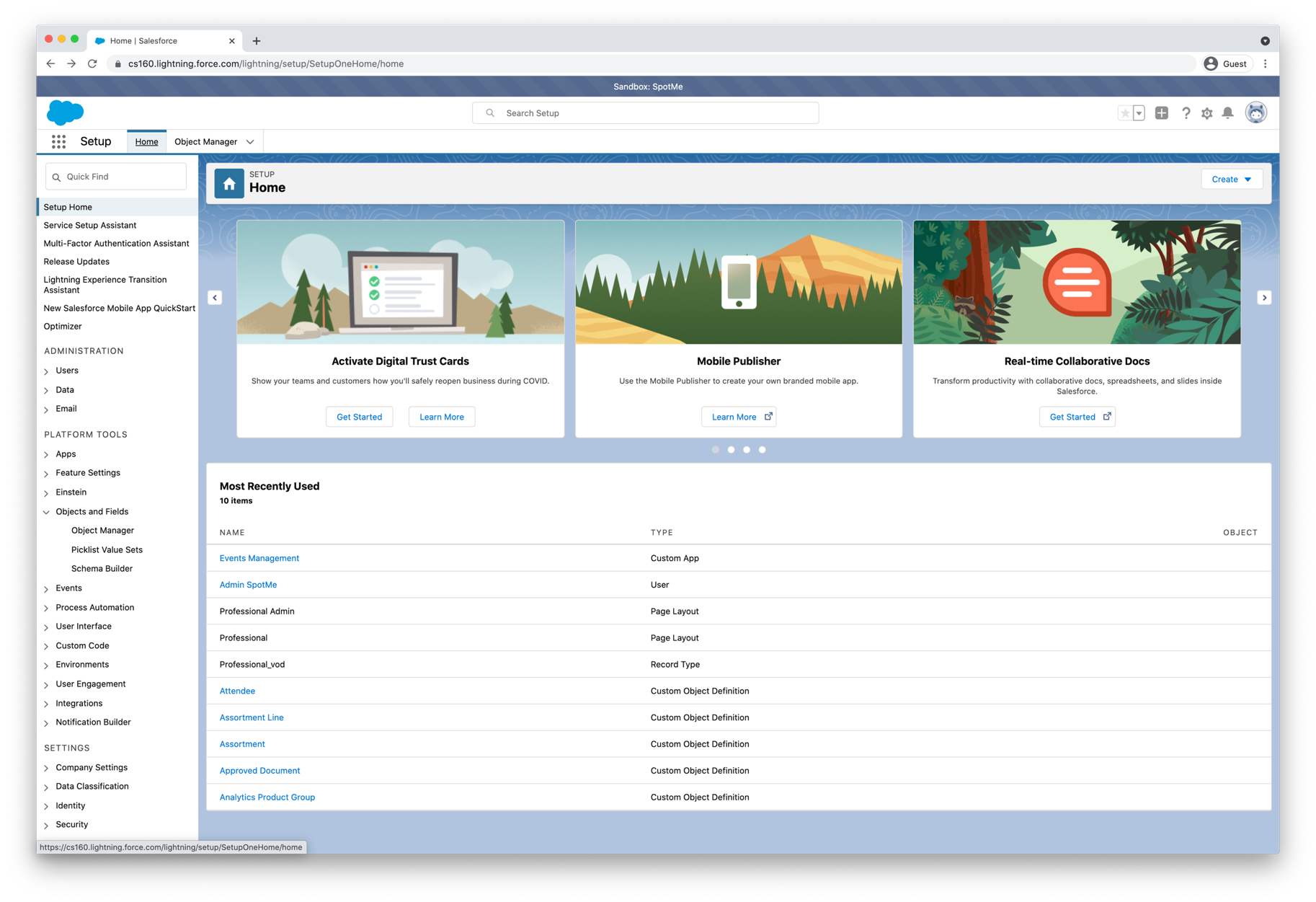The height and width of the screenshot is (902, 1316).
Task: Collapse the Objects and Fields node
Action: pos(47,512)
